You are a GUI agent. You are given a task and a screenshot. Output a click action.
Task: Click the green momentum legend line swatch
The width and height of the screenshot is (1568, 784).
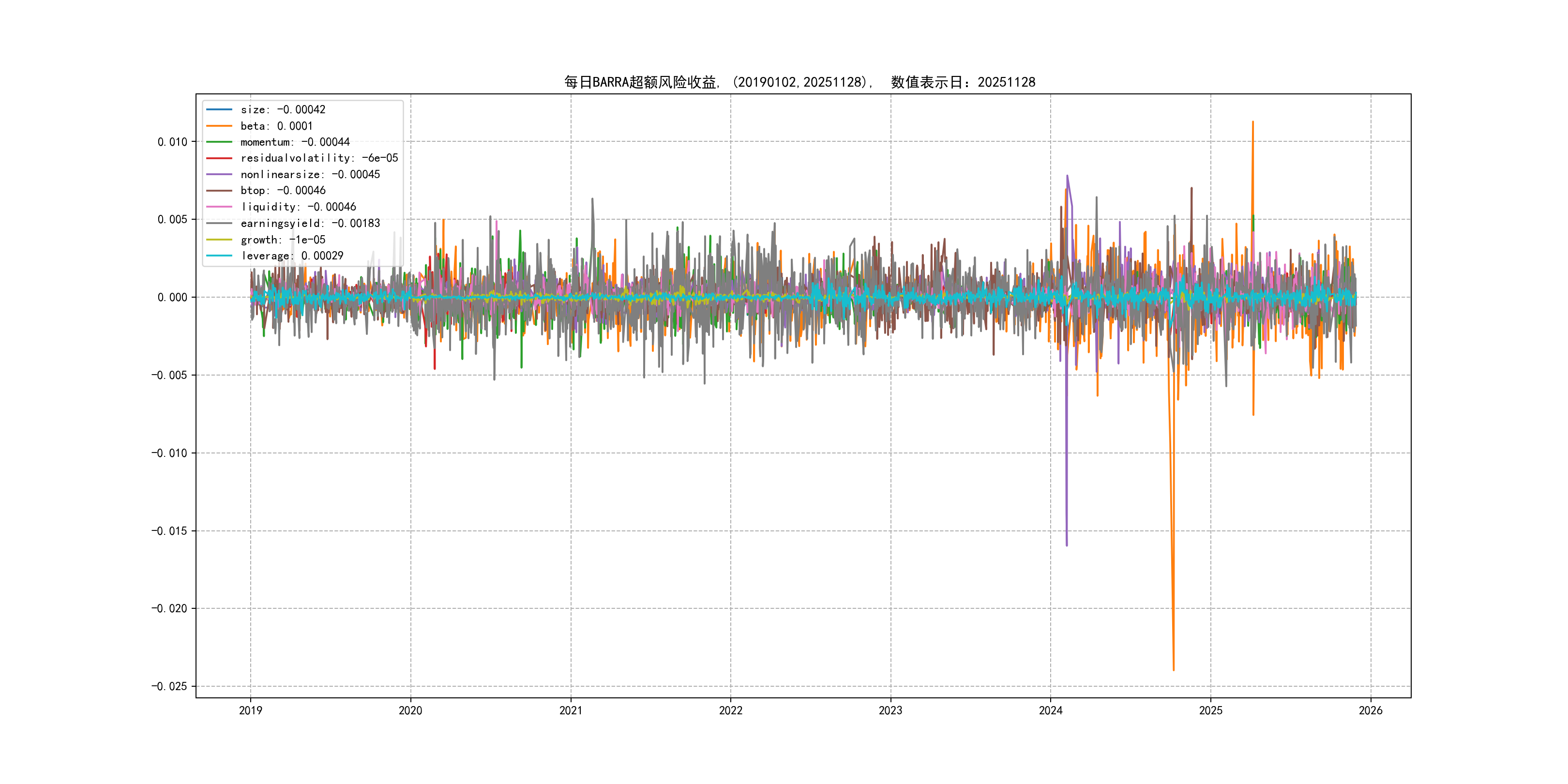(x=219, y=142)
